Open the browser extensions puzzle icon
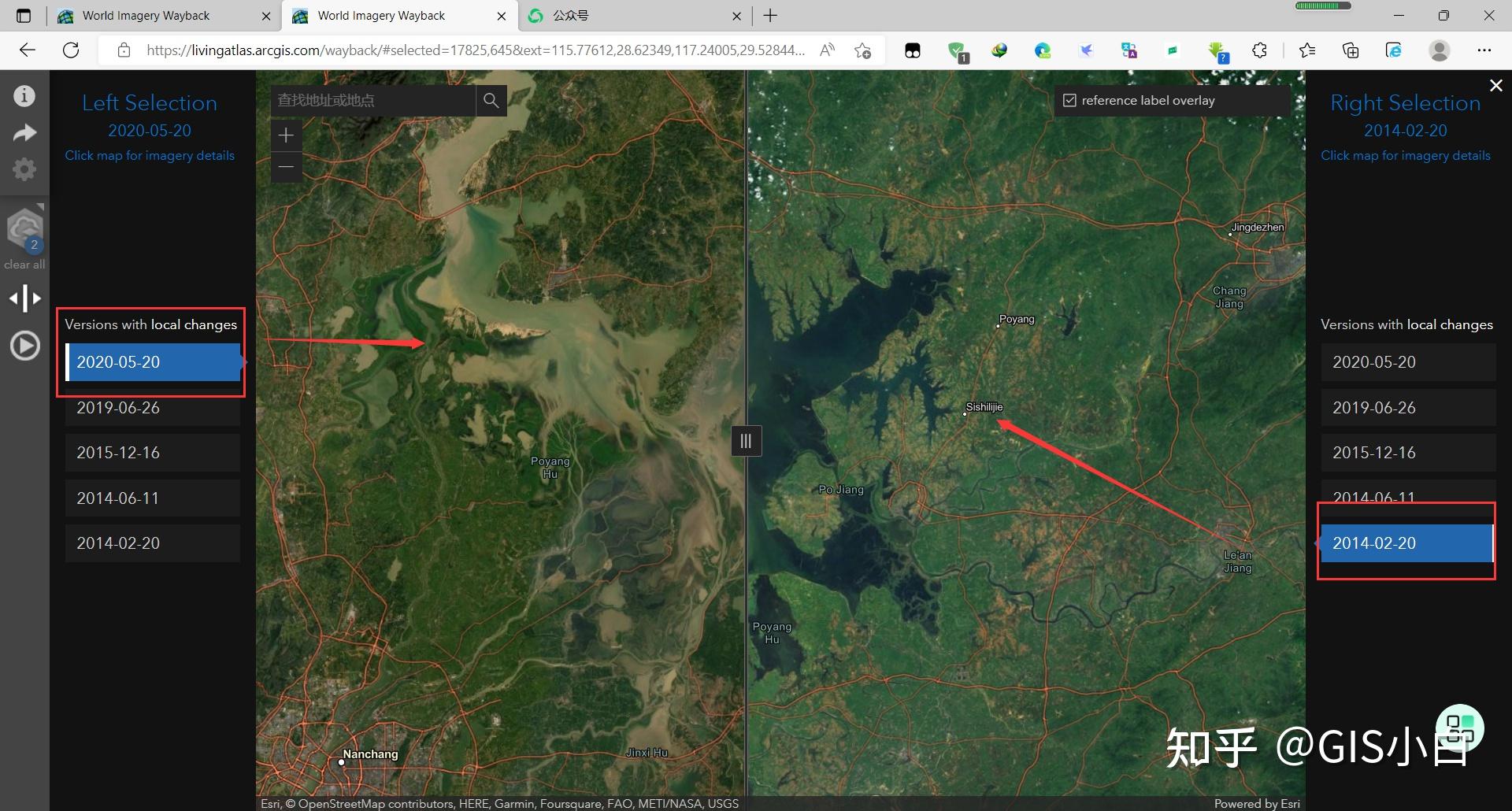The width and height of the screenshot is (1512, 811). 1259,50
